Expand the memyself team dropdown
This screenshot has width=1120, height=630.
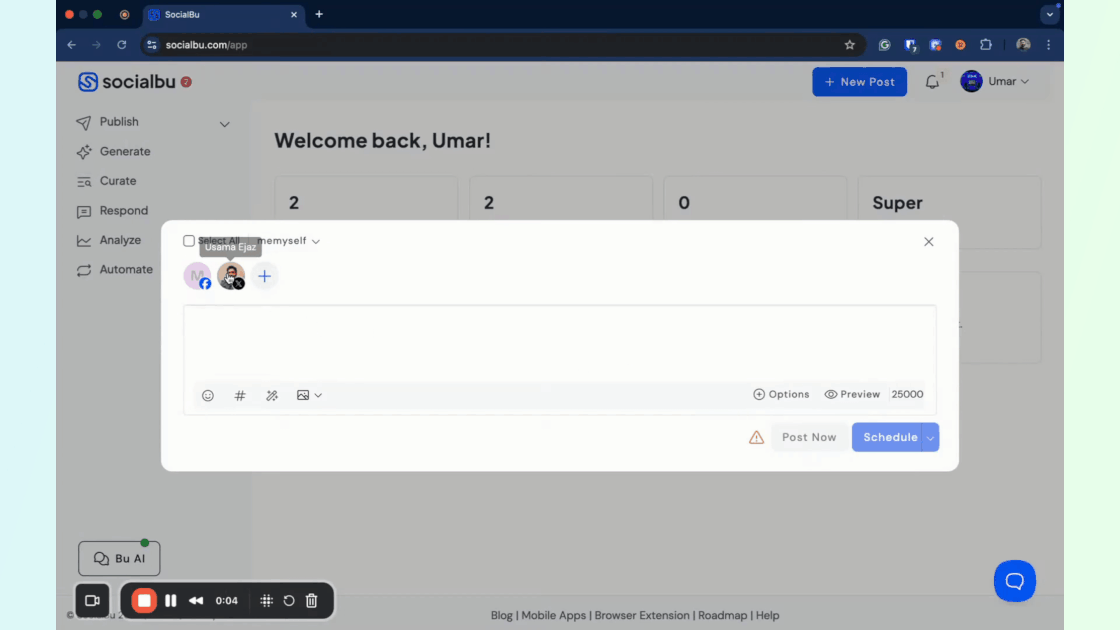[288, 241]
